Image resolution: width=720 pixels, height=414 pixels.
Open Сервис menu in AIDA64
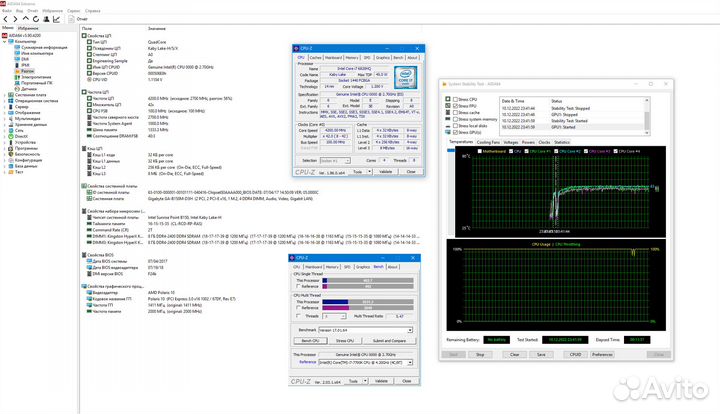73,11
